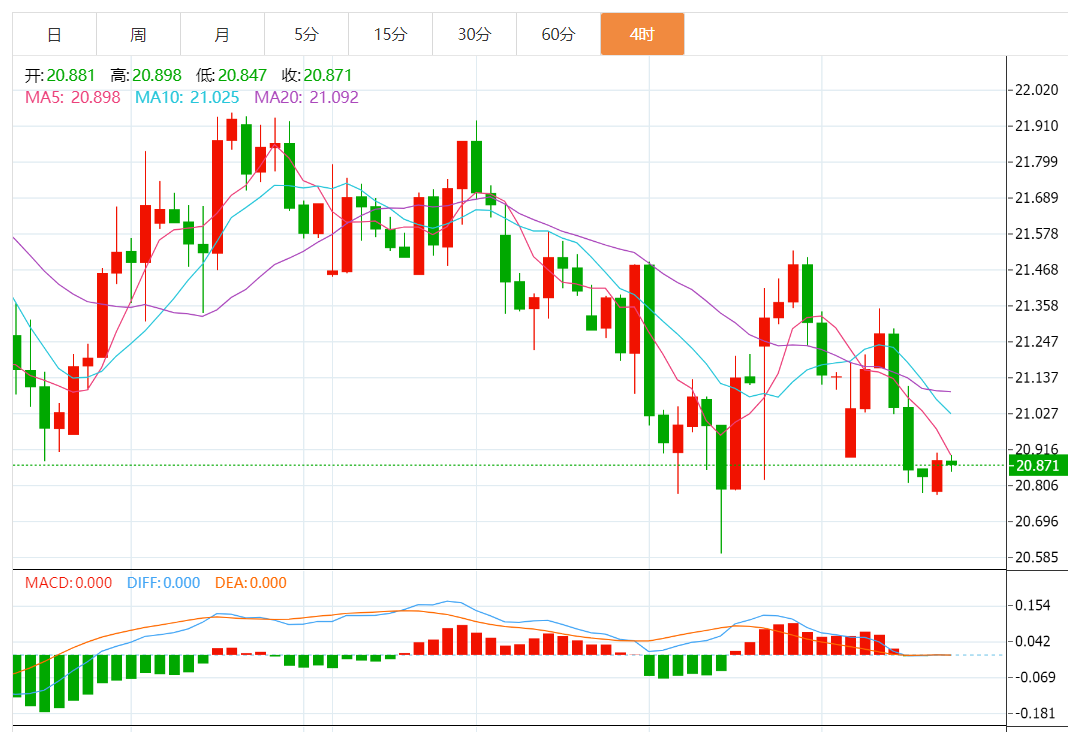
Task: Click the 21.027 price axis label
Action: click(x=1037, y=414)
